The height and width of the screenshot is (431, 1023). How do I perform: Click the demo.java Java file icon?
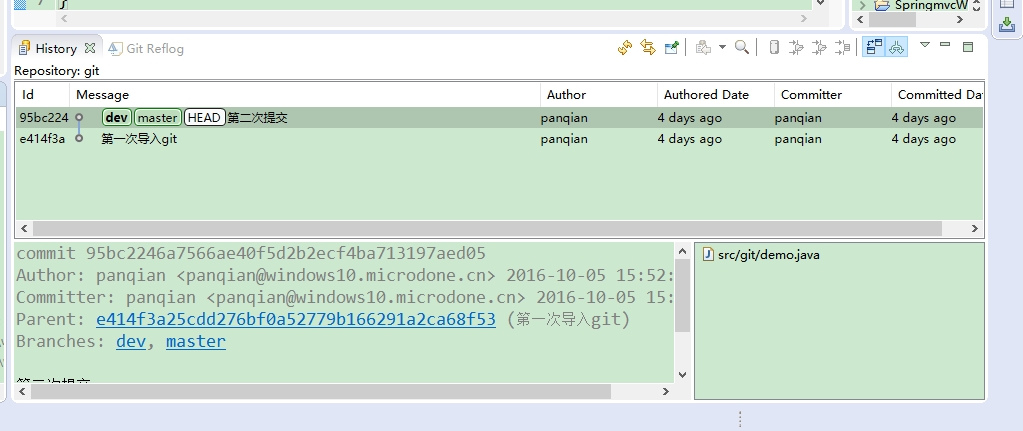coord(708,254)
